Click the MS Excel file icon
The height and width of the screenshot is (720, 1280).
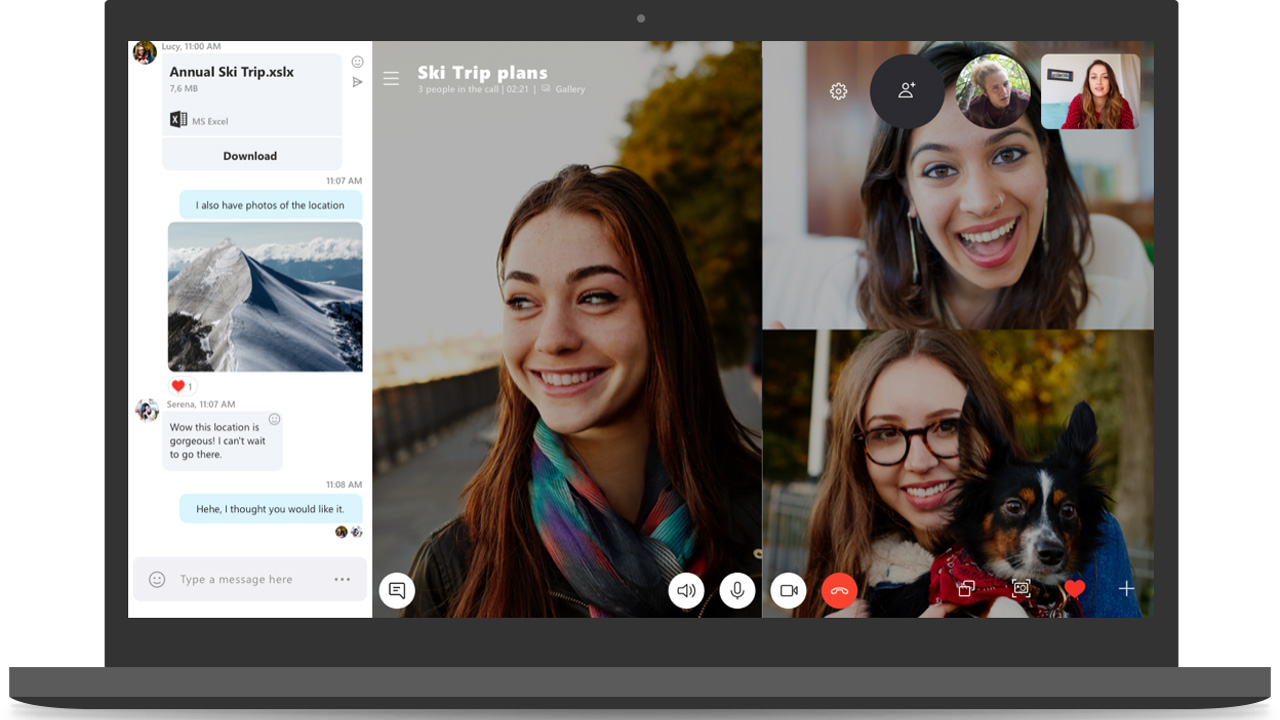pos(178,120)
